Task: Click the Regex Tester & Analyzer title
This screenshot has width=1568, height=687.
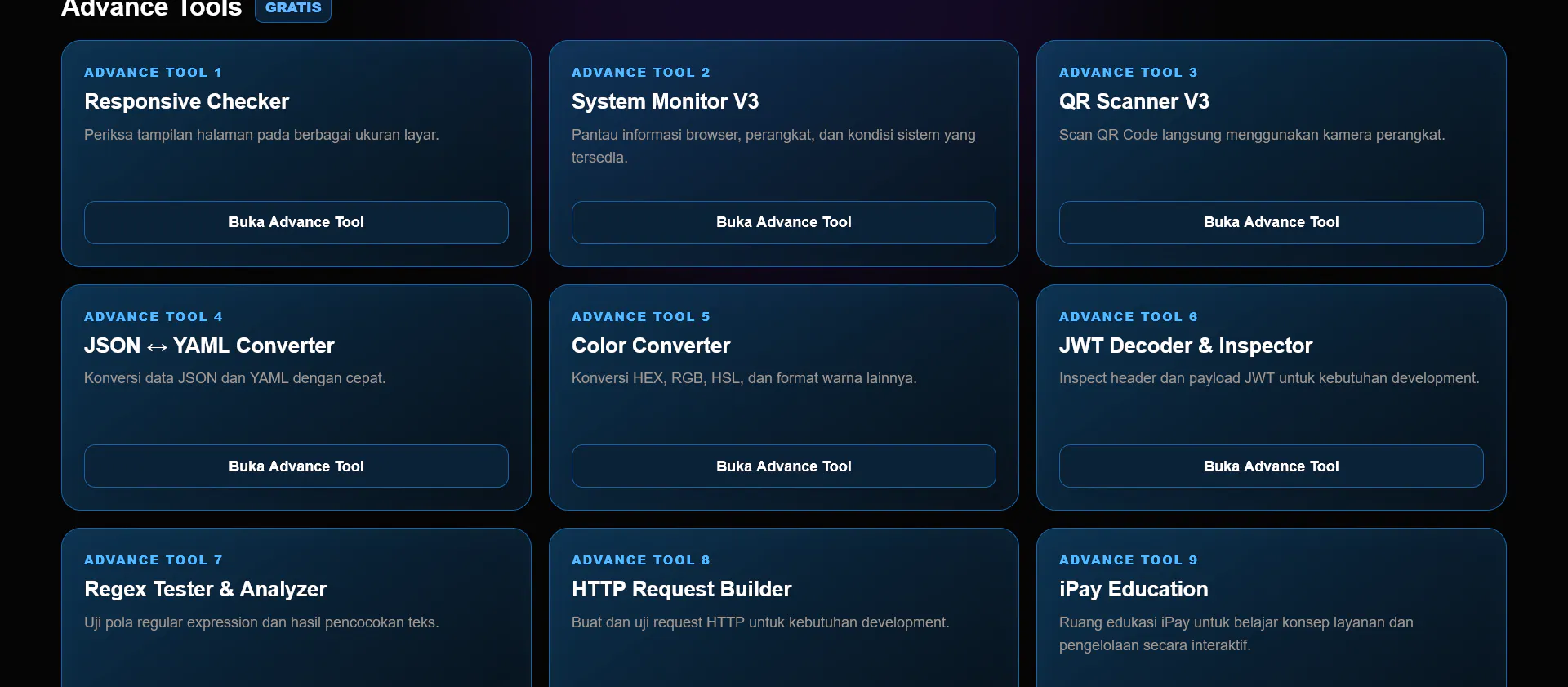Action: [206, 589]
